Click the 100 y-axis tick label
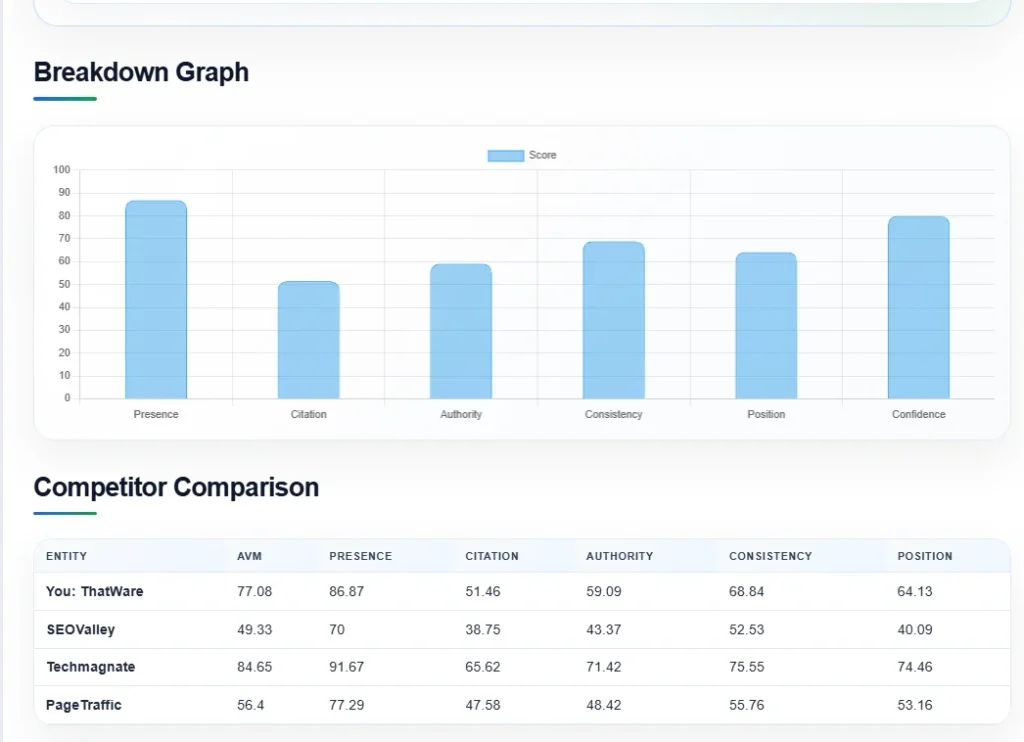Screen dimensions: 1024x742 [x=62, y=170]
